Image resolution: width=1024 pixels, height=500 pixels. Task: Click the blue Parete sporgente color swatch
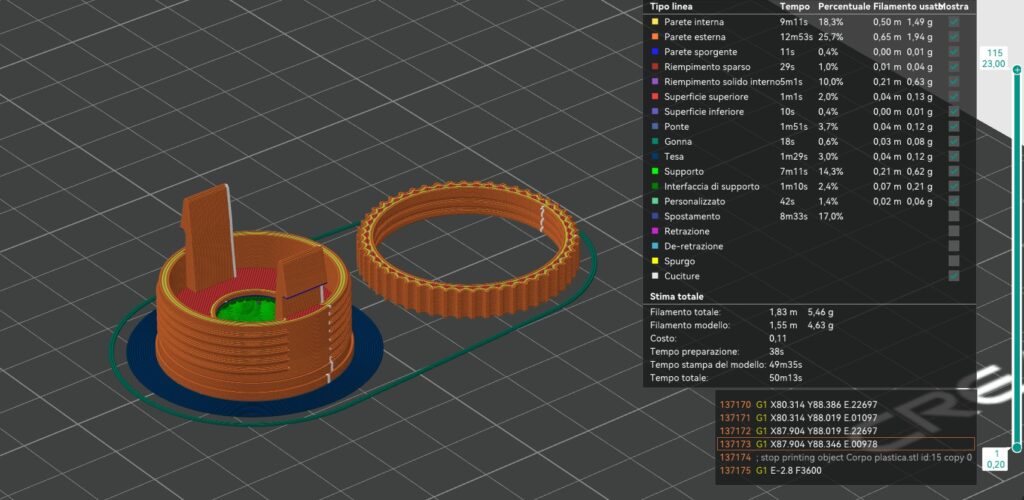coord(655,52)
